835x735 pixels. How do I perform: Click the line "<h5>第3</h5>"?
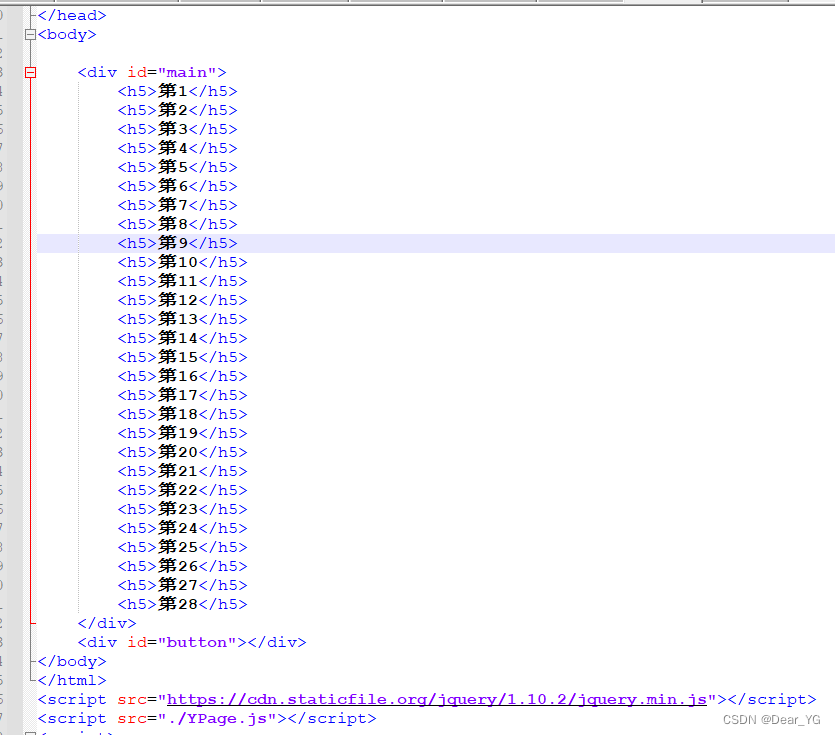[177, 129]
